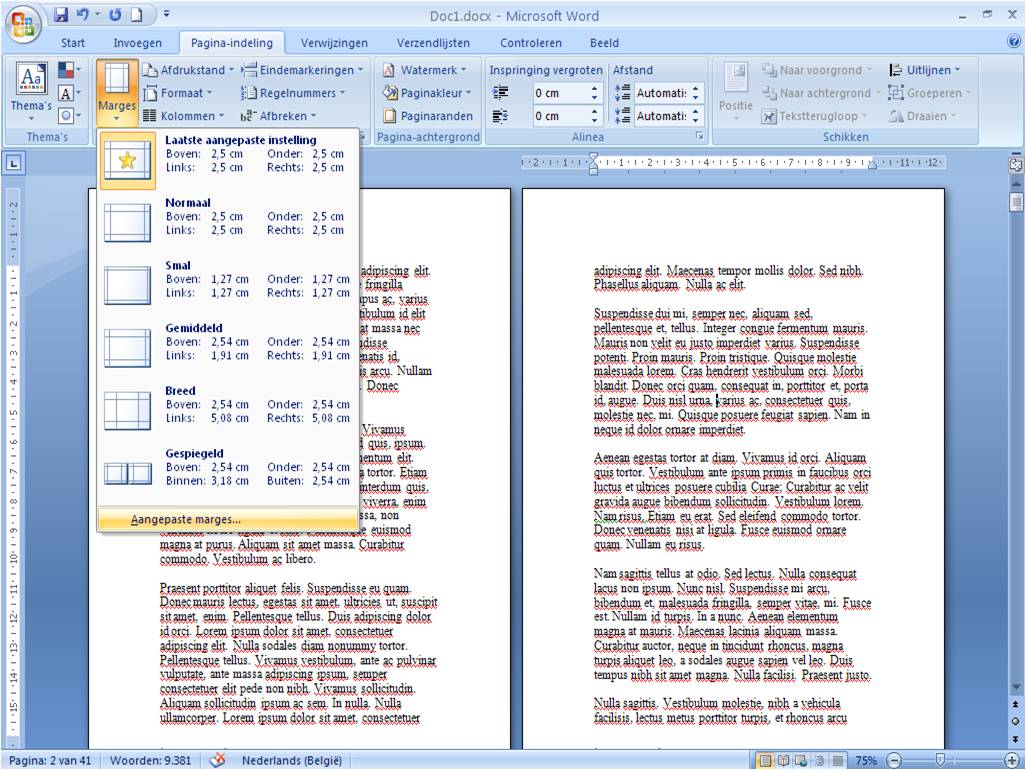
Task: Zoom in with the plus button
Action: (1012, 760)
